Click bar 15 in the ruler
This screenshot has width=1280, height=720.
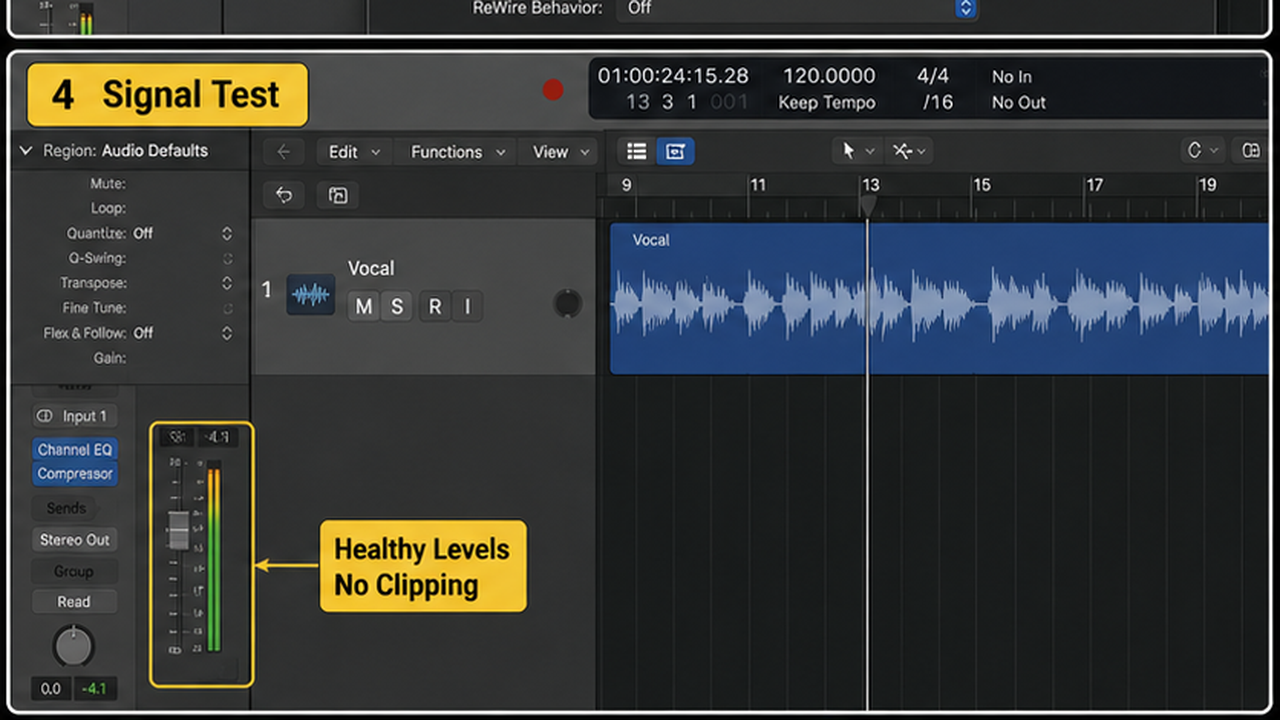982,185
